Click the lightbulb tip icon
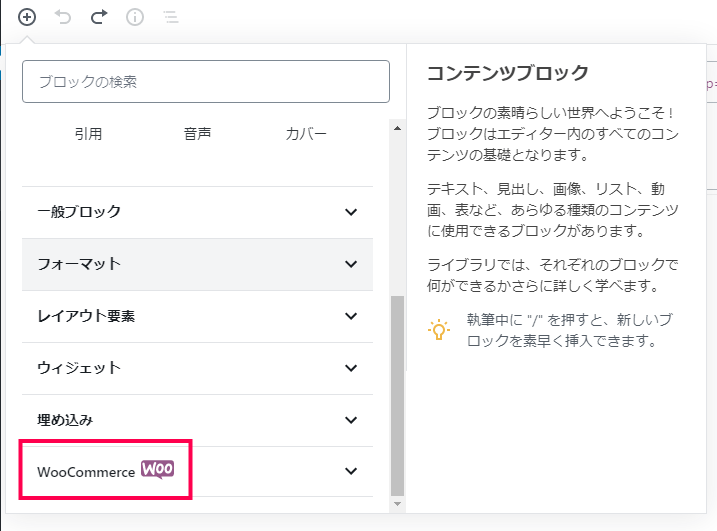 click(439, 330)
